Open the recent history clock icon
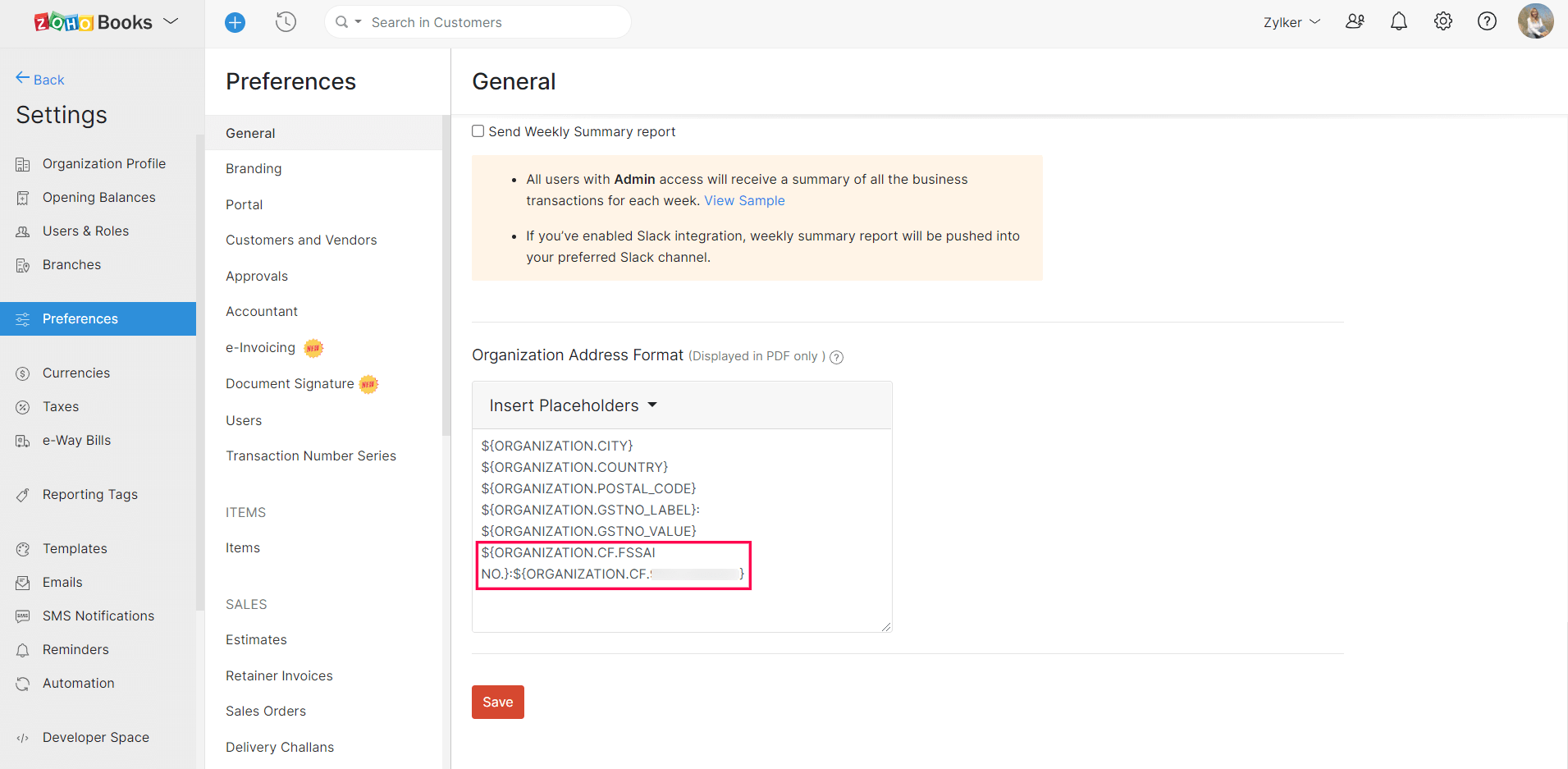The image size is (1568, 769). click(x=286, y=22)
